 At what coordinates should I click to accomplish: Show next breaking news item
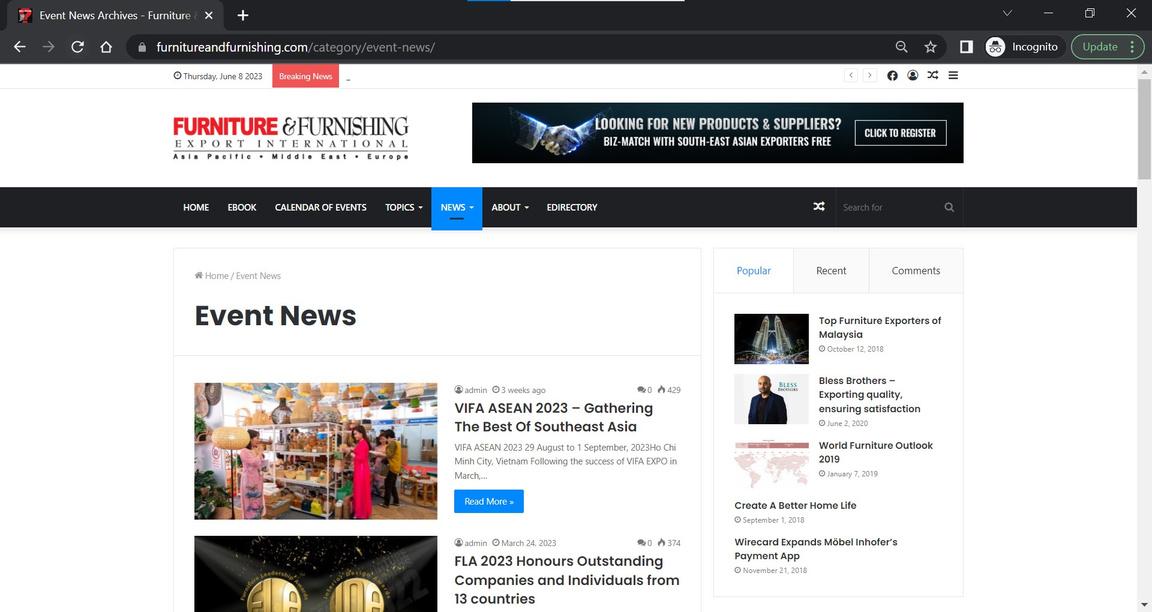click(x=869, y=75)
